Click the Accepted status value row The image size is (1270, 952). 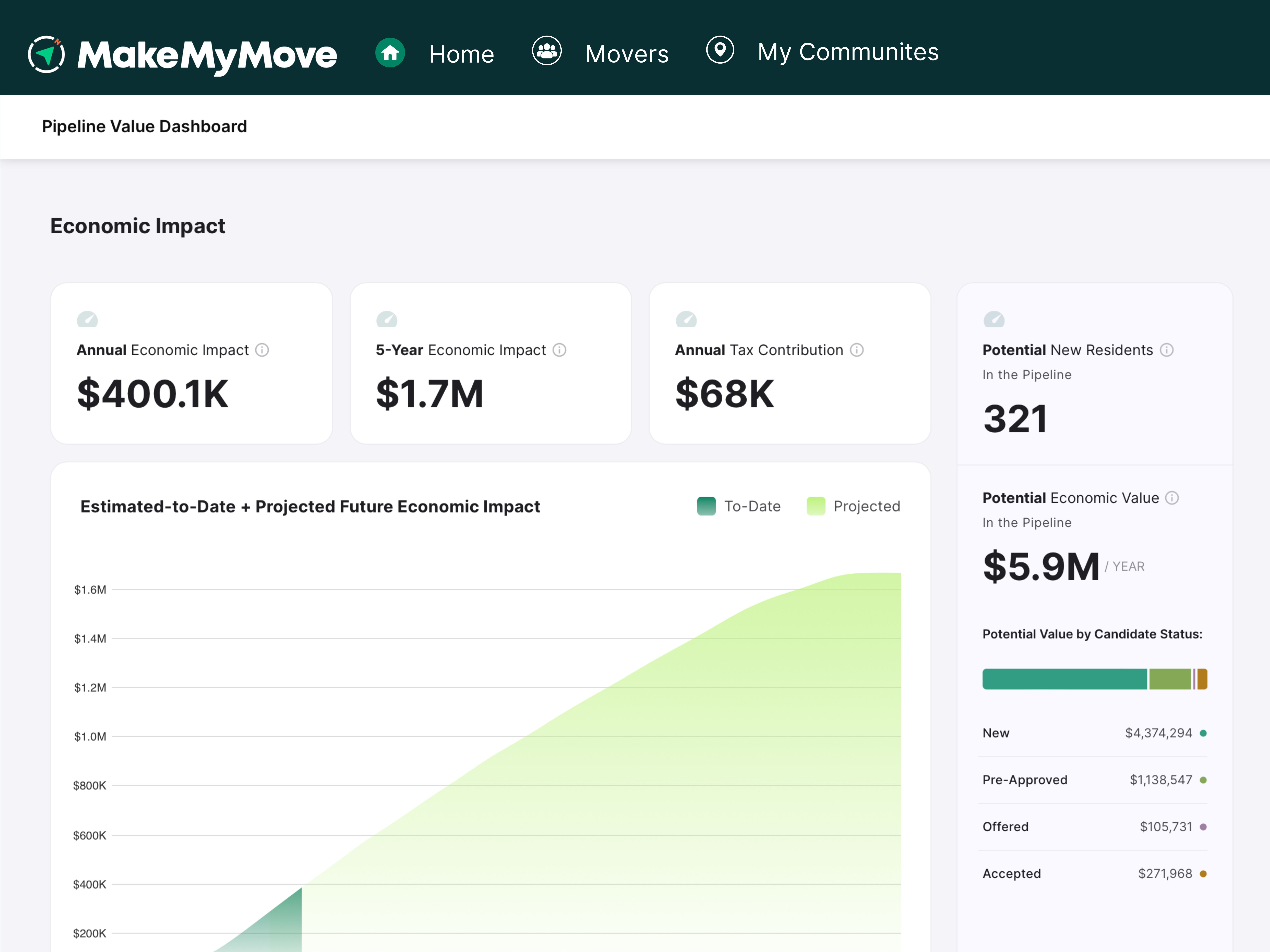tap(1094, 873)
